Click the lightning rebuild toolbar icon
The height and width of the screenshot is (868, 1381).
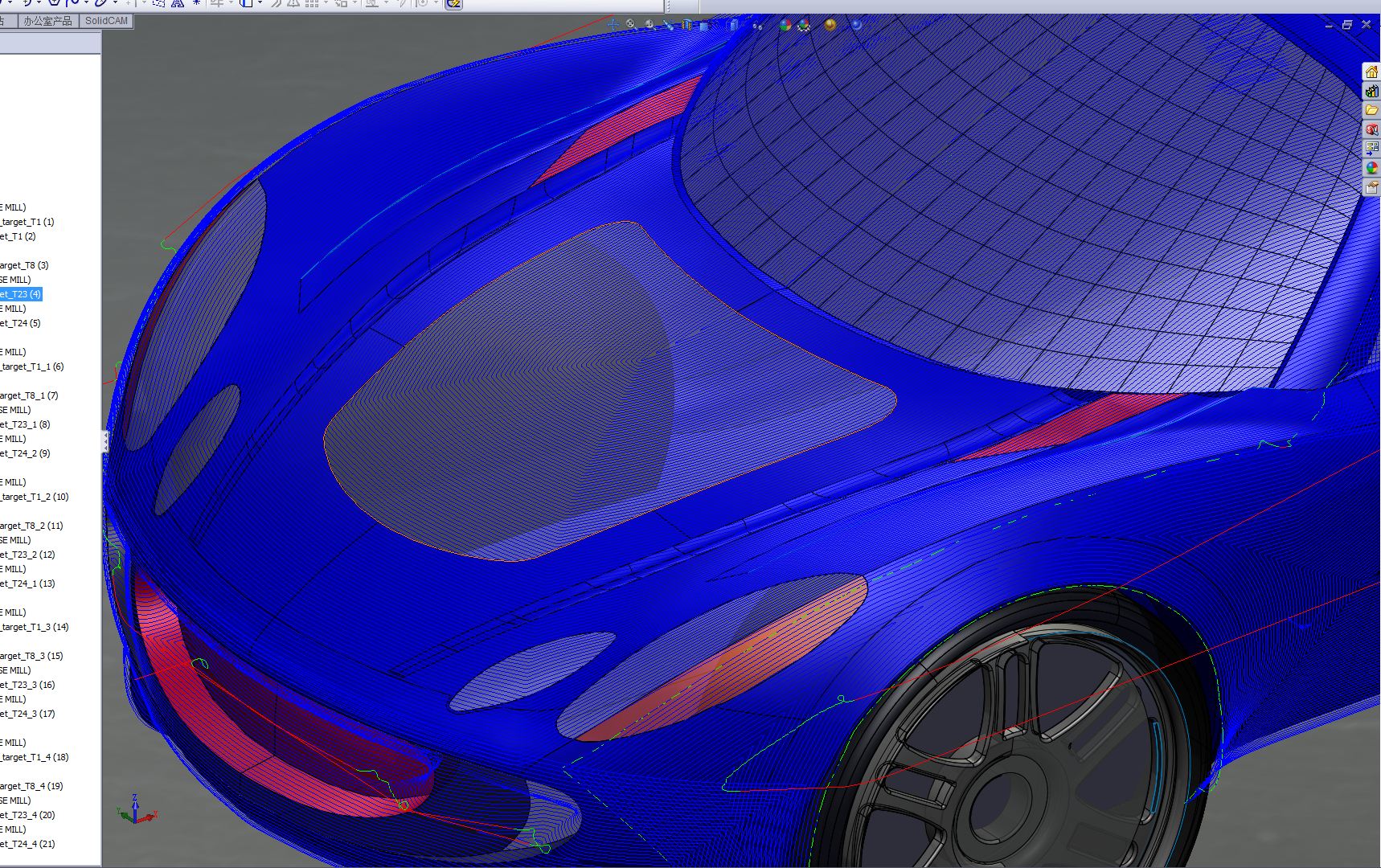click(x=453, y=4)
